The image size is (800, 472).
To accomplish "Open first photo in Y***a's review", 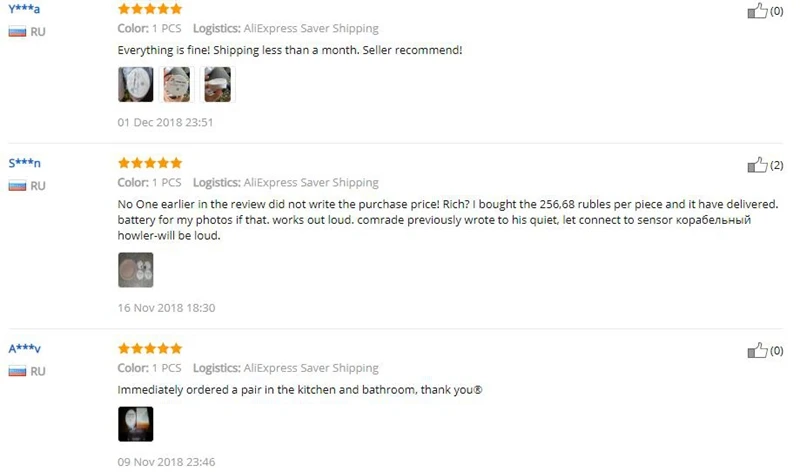I will [136, 84].
